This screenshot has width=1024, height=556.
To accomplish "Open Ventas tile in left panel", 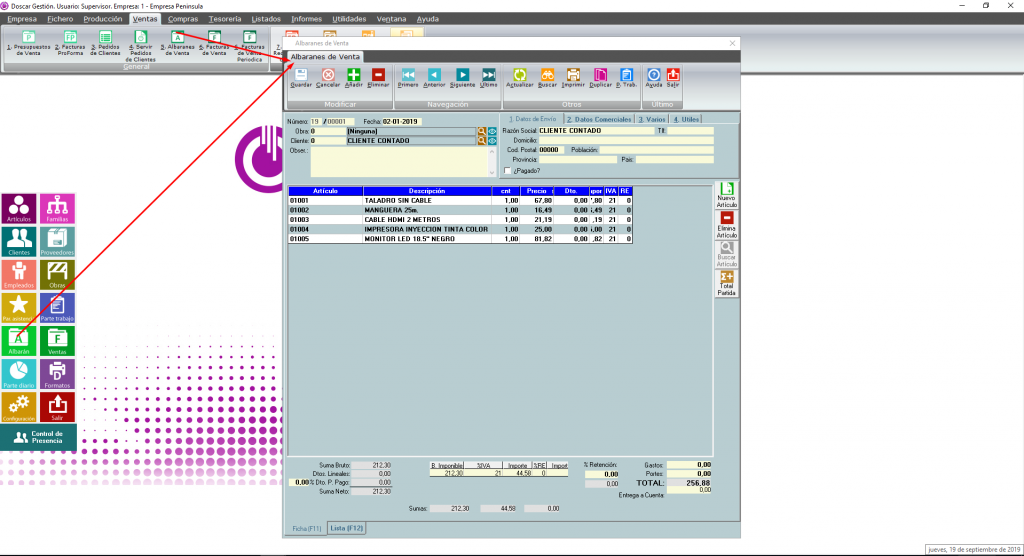I will point(57,342).
